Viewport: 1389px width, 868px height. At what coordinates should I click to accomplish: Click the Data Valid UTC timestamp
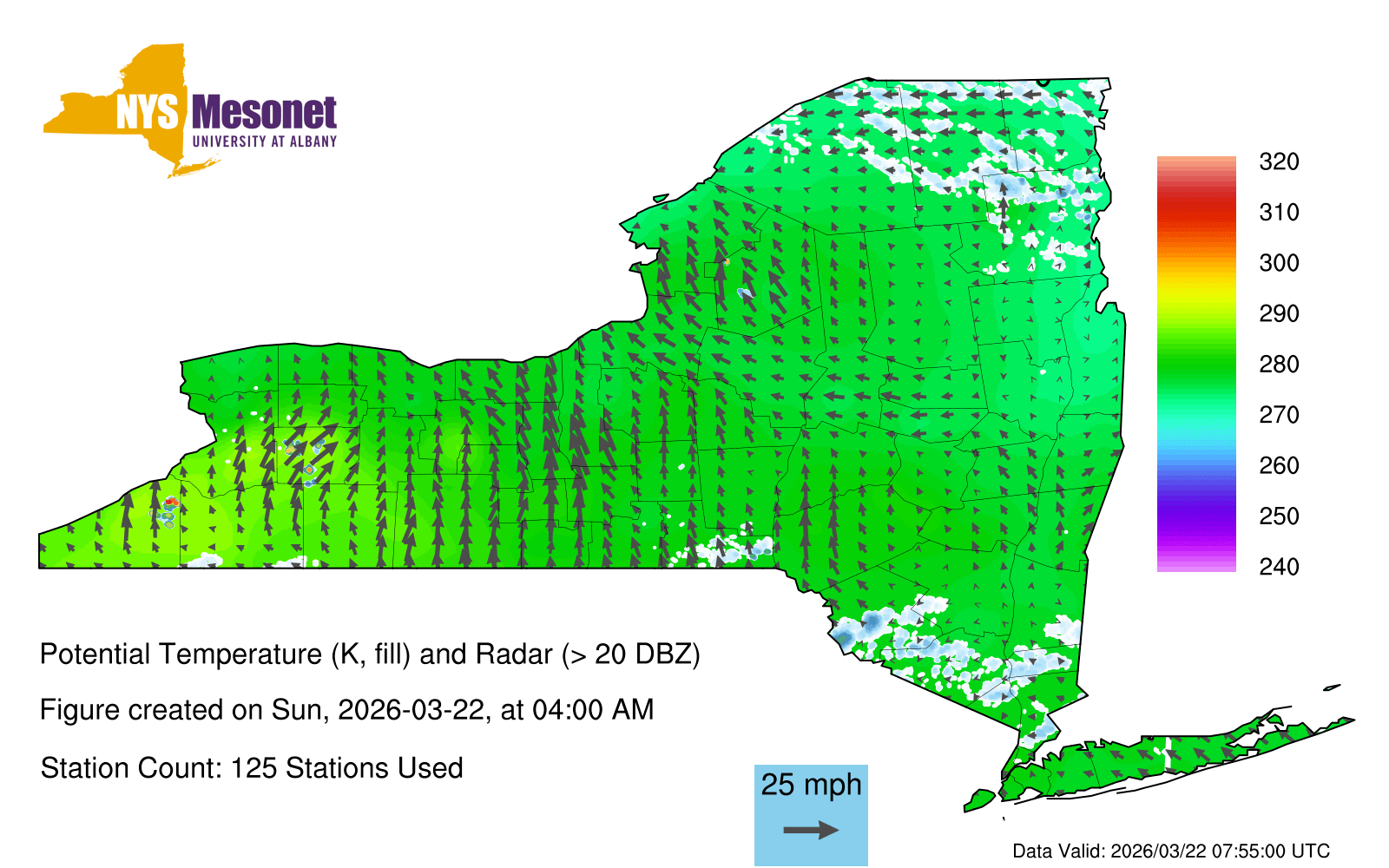pos(1171,851)
